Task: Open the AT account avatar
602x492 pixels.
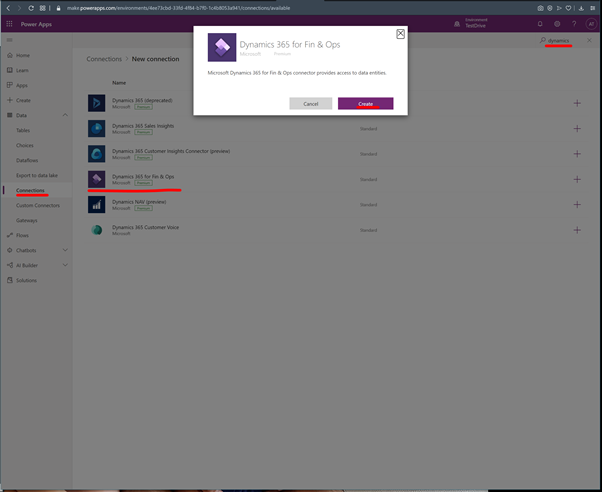Action: pyautogui.click(x=591, y=24)
